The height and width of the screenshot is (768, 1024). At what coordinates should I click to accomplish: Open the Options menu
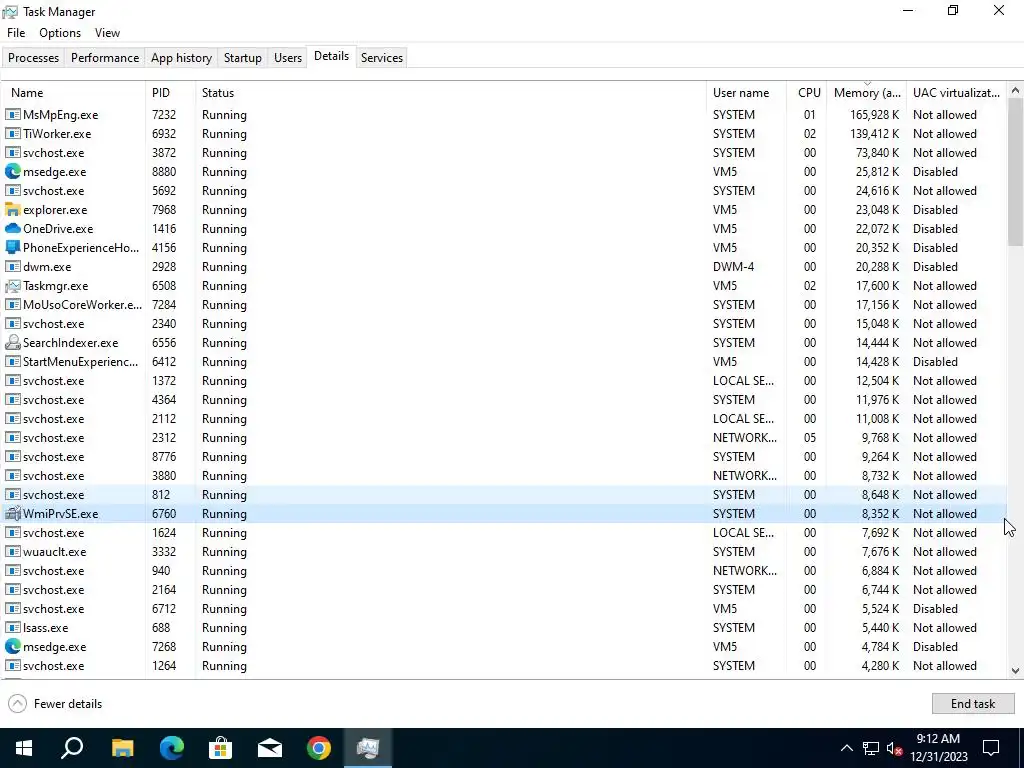(60, 33)
